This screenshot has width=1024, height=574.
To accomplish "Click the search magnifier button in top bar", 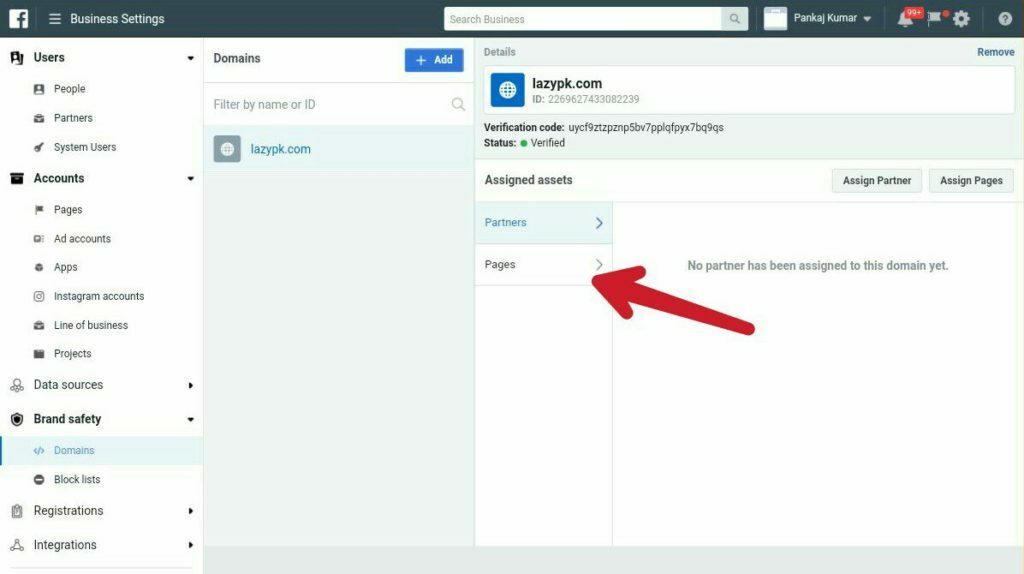I will tap(735, 19).
